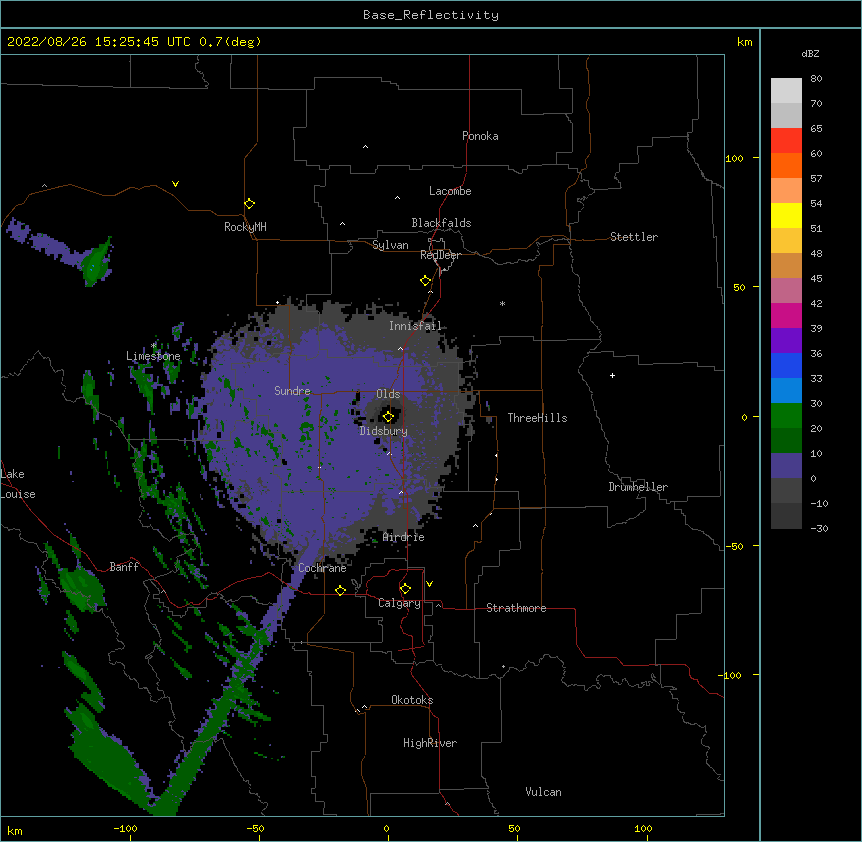Pick the yellow 51-54 dBZ swatch
The height and width of the screenshot is (842, 862).
coord(786,215)
